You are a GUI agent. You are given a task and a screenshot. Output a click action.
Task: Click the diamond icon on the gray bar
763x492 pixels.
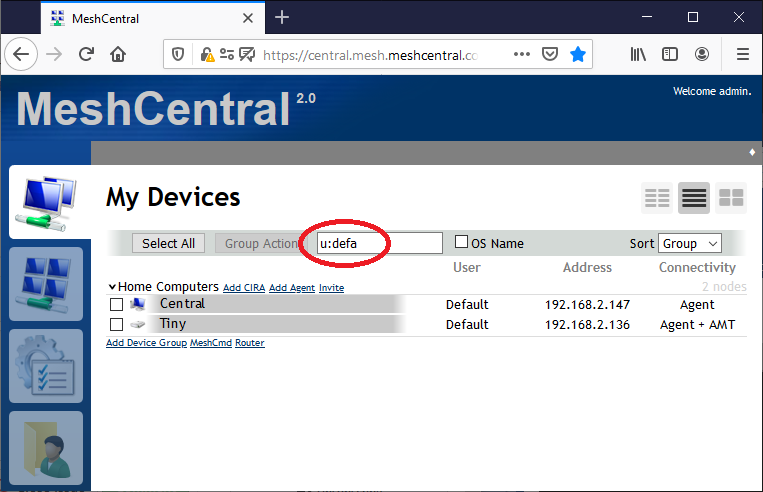(x=752, y=152)
